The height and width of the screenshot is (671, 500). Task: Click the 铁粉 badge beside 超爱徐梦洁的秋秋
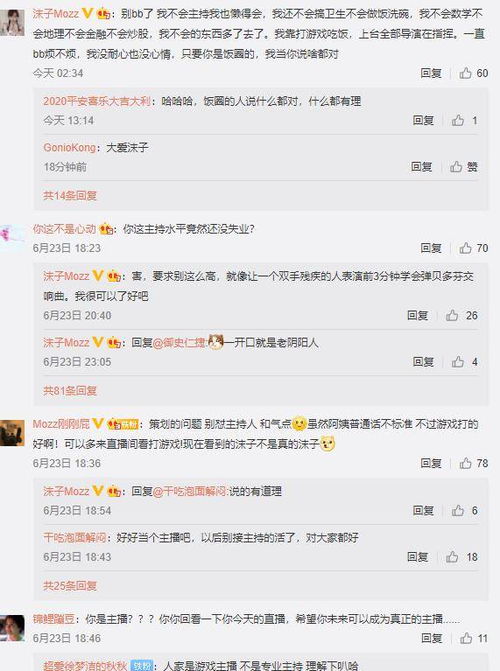click(141, 665)
